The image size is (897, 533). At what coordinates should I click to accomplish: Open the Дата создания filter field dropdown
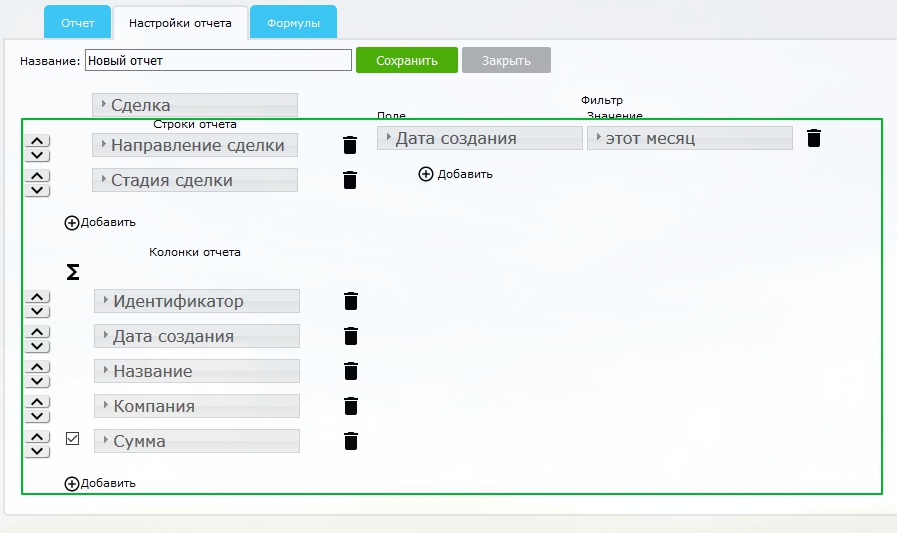479,138
